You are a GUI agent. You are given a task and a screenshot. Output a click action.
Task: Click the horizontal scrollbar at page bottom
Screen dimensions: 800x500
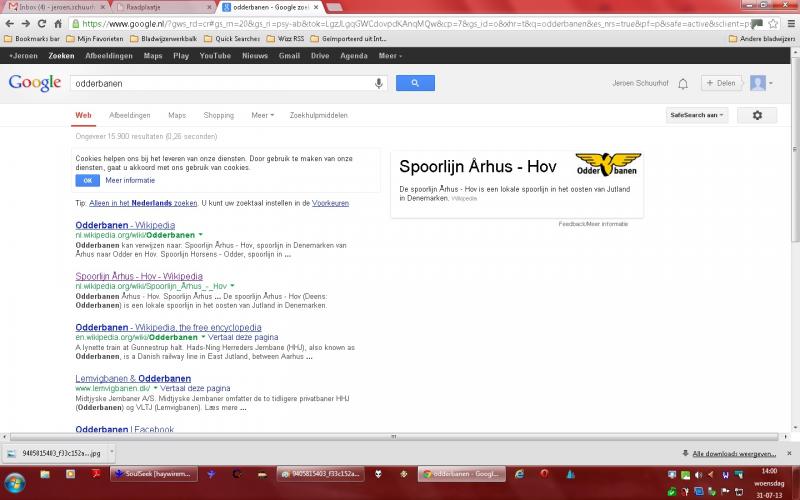coord(393,437)
